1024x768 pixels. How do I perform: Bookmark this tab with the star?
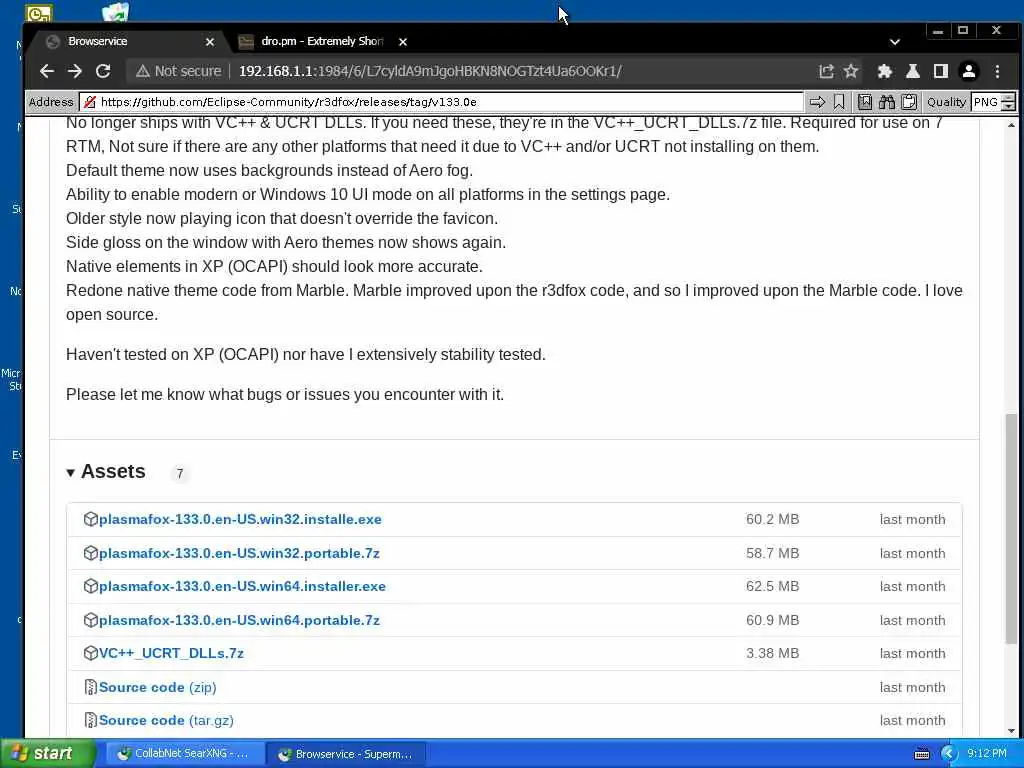851,71
